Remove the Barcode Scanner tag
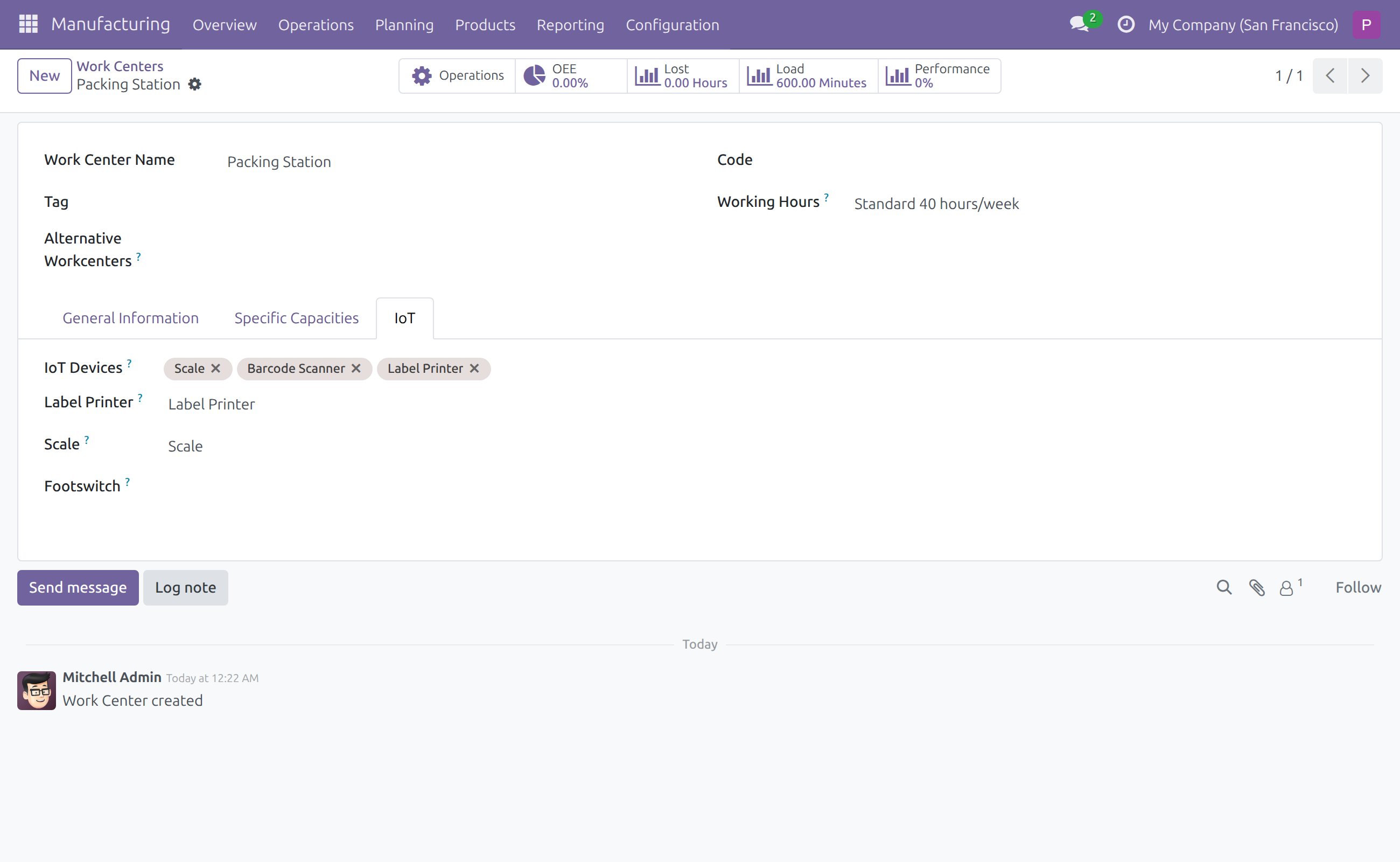1400x862 pixels. point(356,369)
